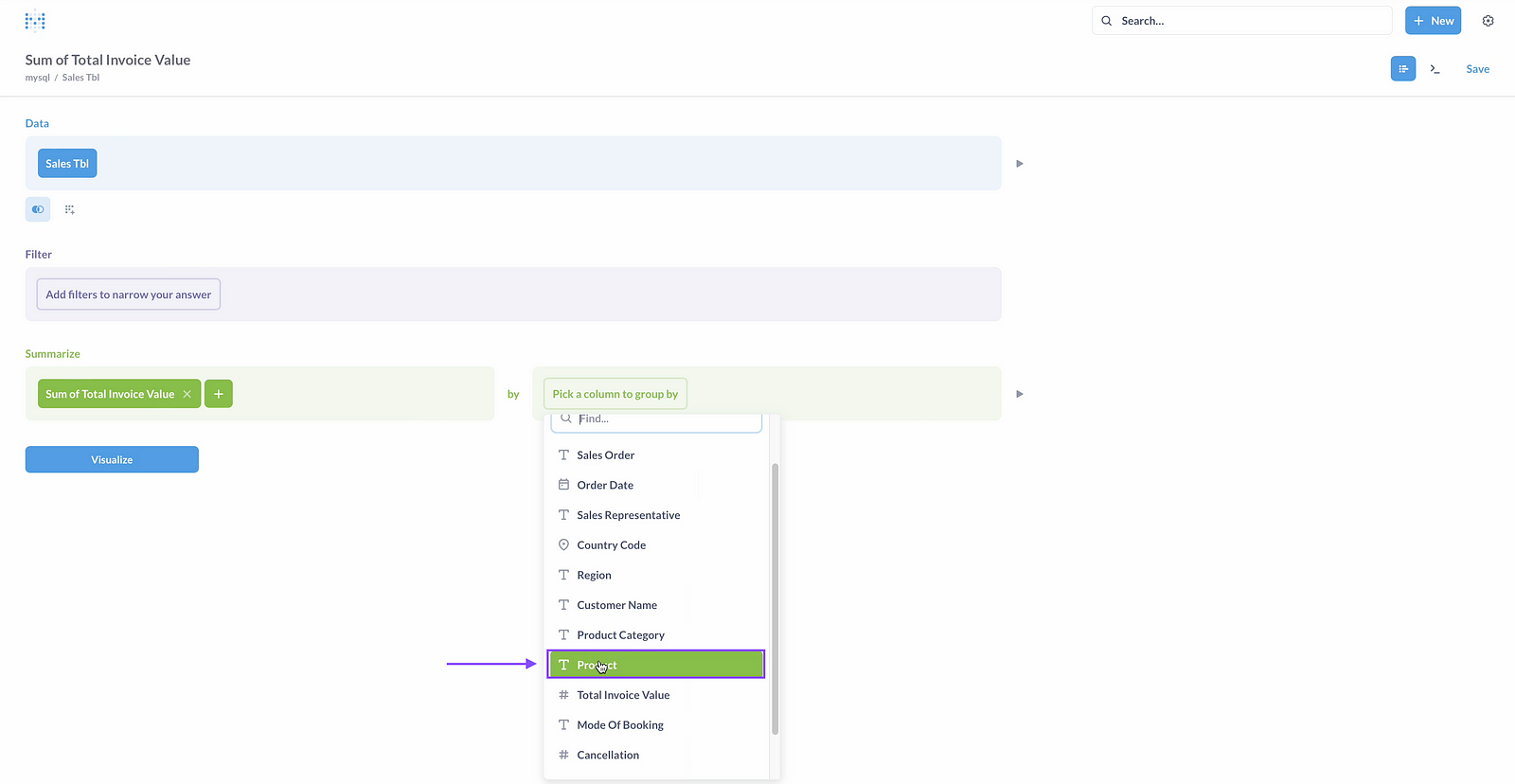Choose Order Date column option
1515x784 pixels.
click(x=605, y=485)
